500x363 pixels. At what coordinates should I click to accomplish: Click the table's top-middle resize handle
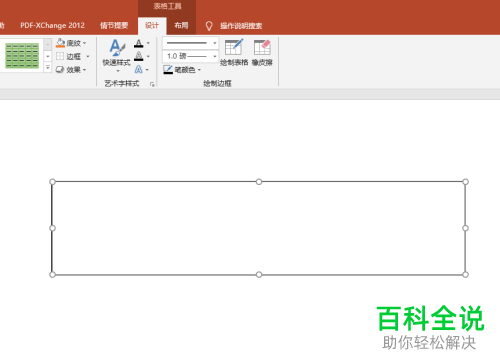[259, 182]
